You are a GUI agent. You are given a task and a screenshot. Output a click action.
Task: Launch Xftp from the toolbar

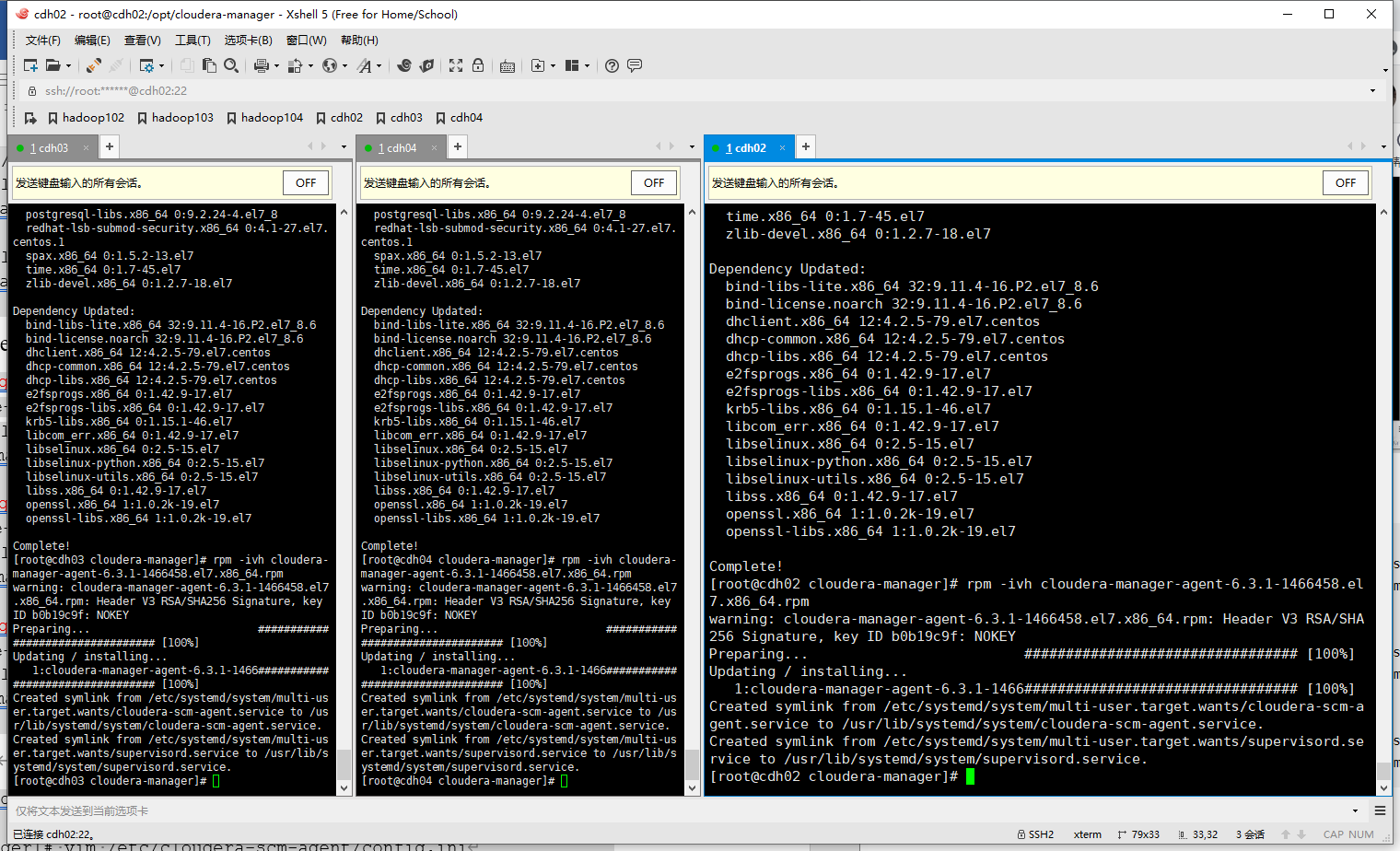pyautogui.click(x=404, y=65)
